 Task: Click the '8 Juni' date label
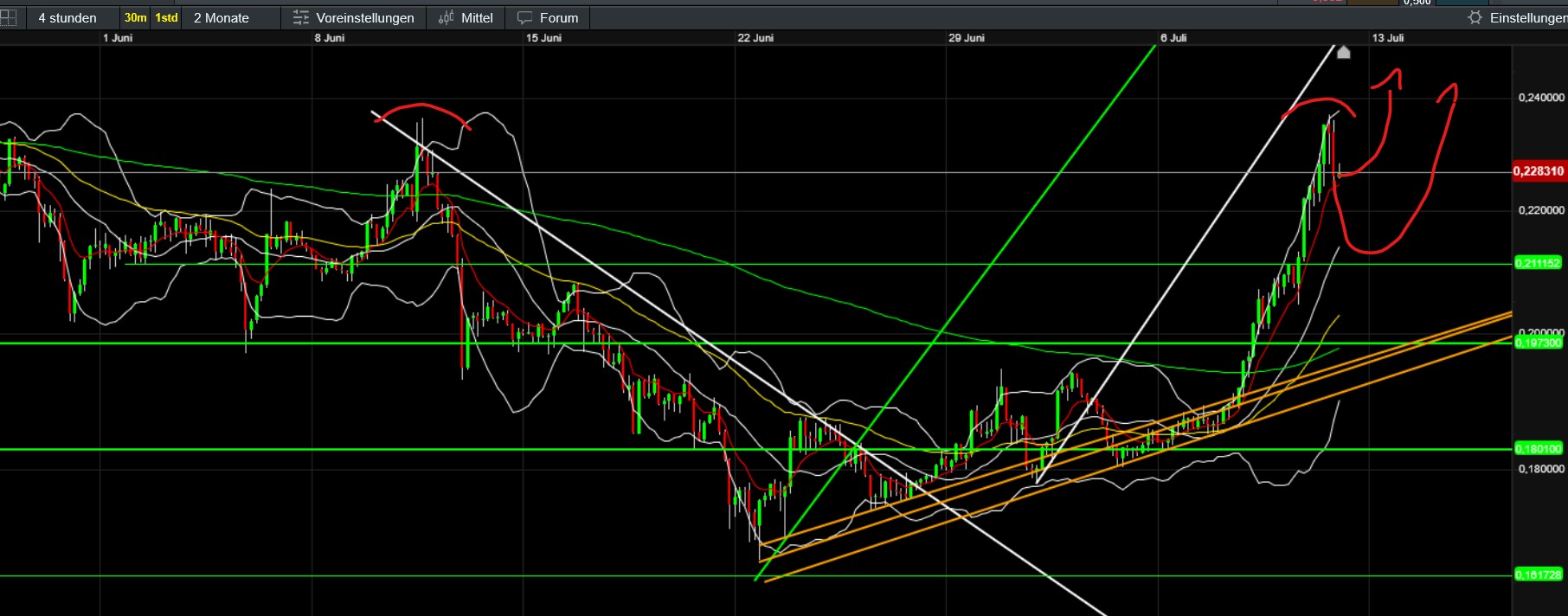pos(330,38)
